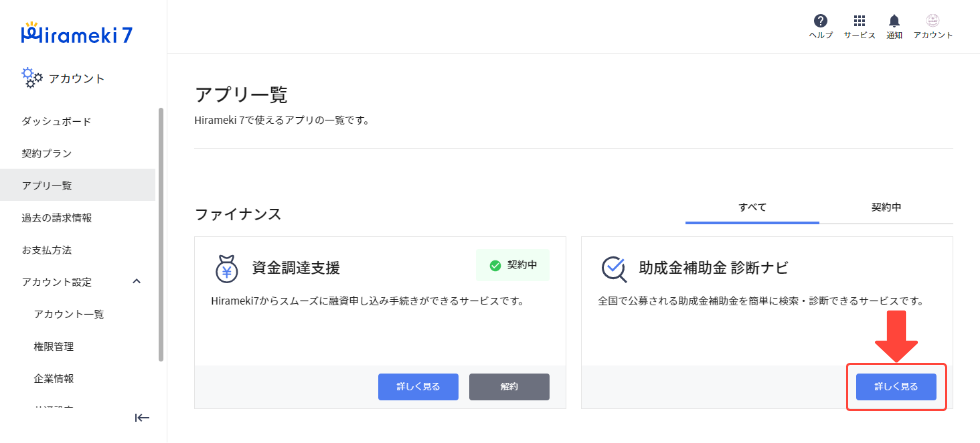Click the magnifier icon for 助成金補助金 診断ナビ
The width and height of the screenshot is (980, 443).
point(614,268)
